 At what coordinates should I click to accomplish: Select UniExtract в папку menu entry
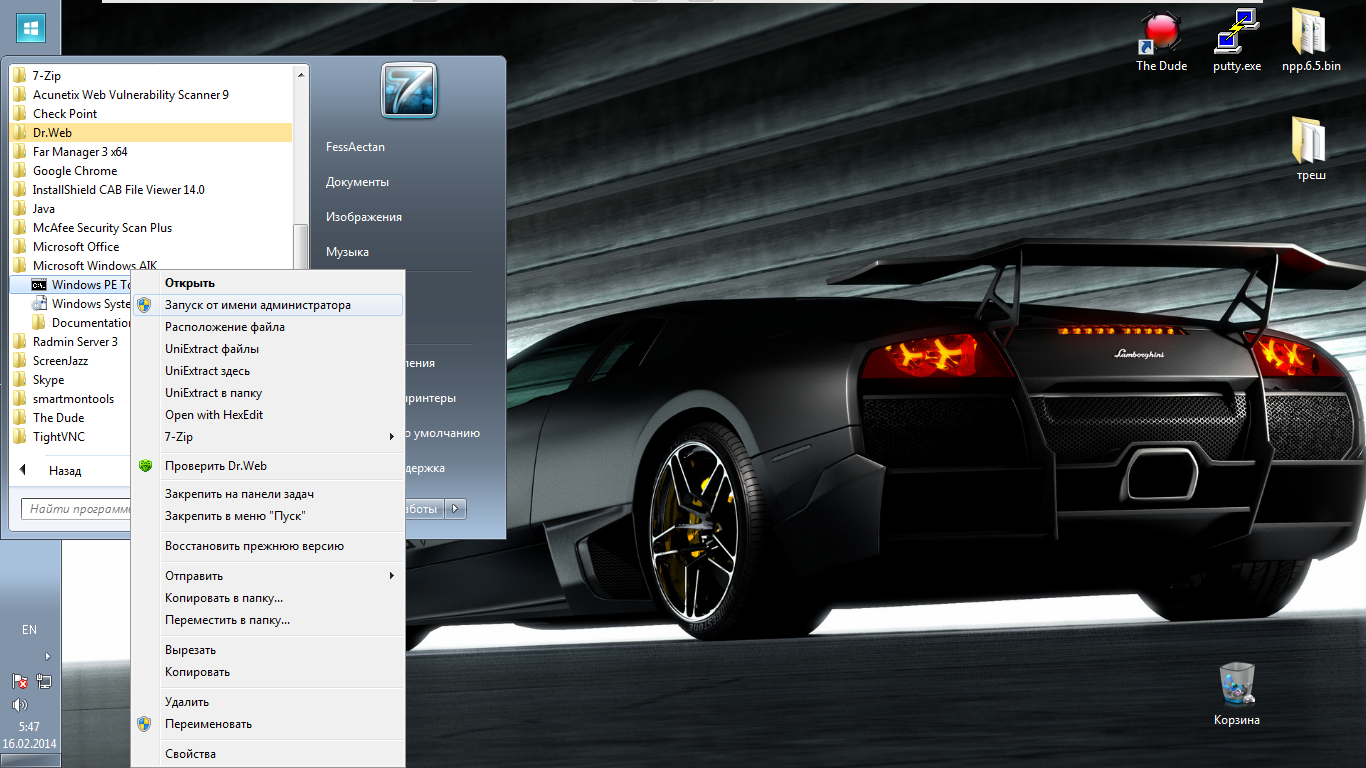click(x=268, y=393)
